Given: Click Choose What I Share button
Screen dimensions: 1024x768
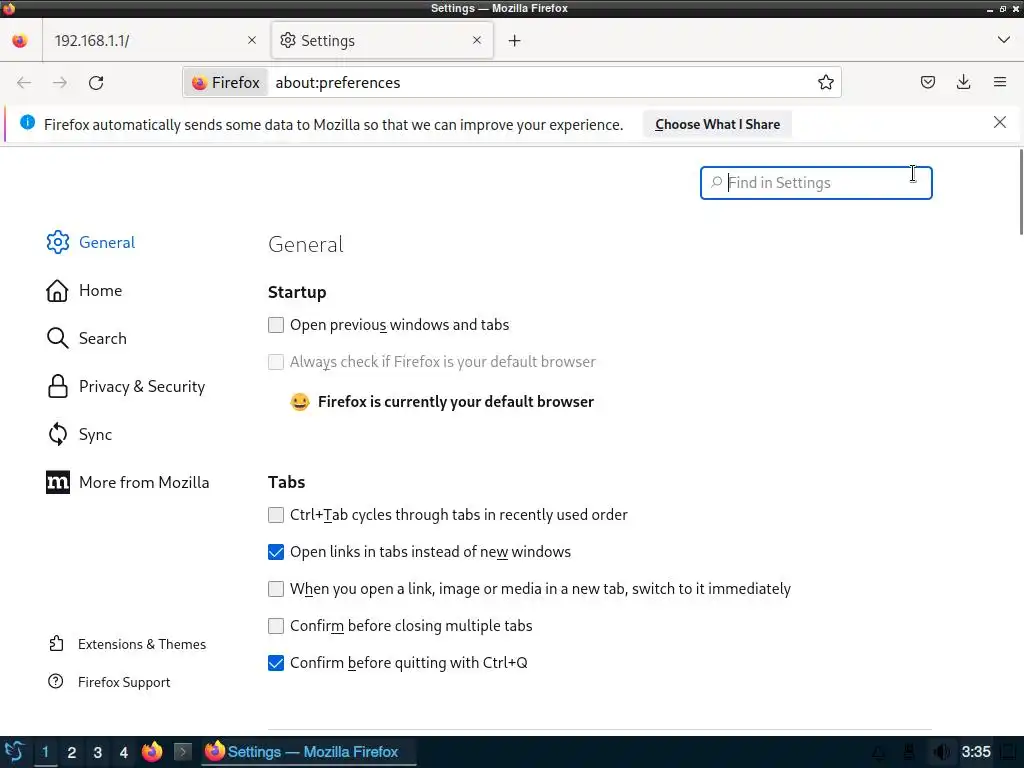Looking at the screenshot, I should tap(717, 124).
